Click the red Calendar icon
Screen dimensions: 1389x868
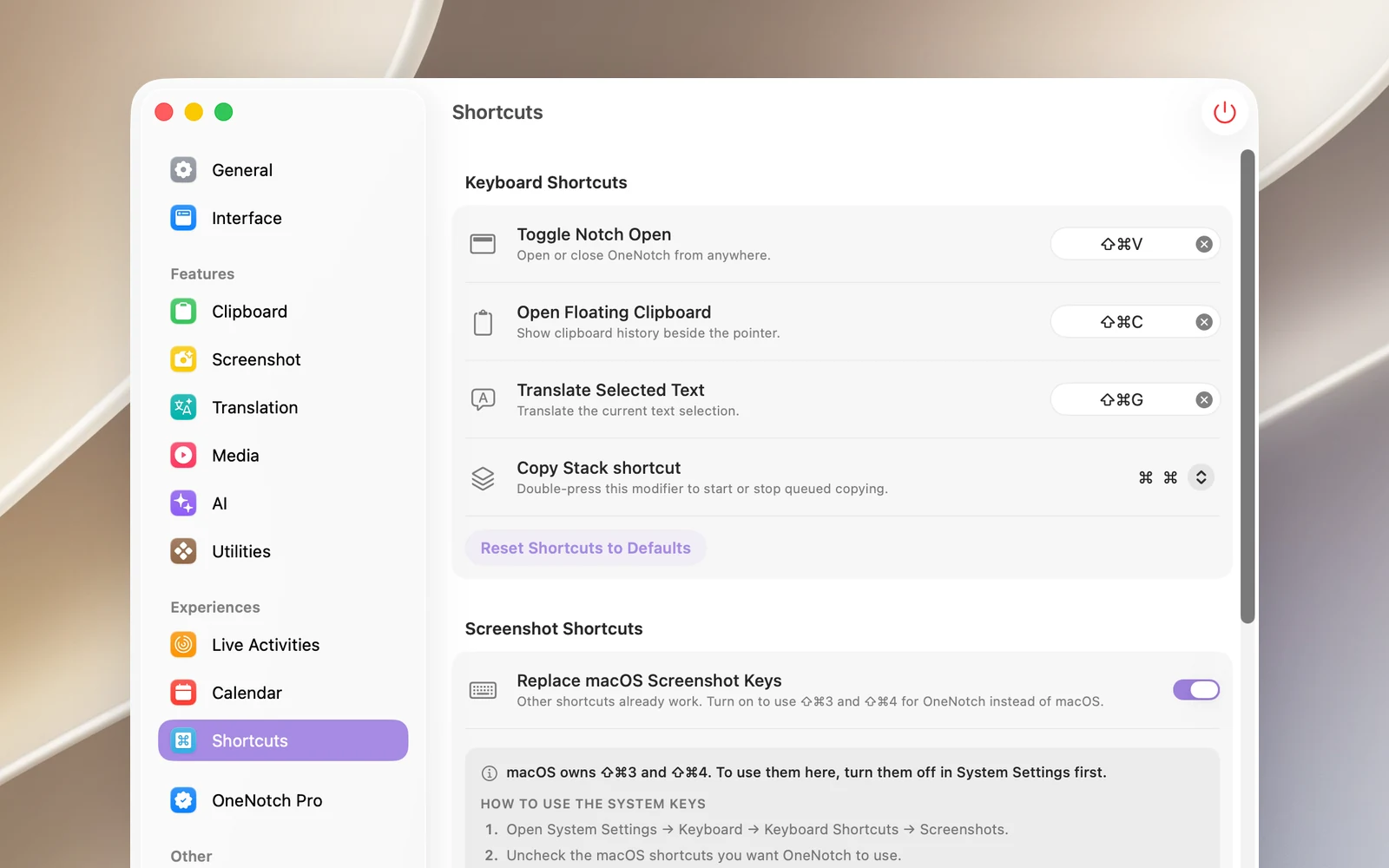click(x=183, y=693)
